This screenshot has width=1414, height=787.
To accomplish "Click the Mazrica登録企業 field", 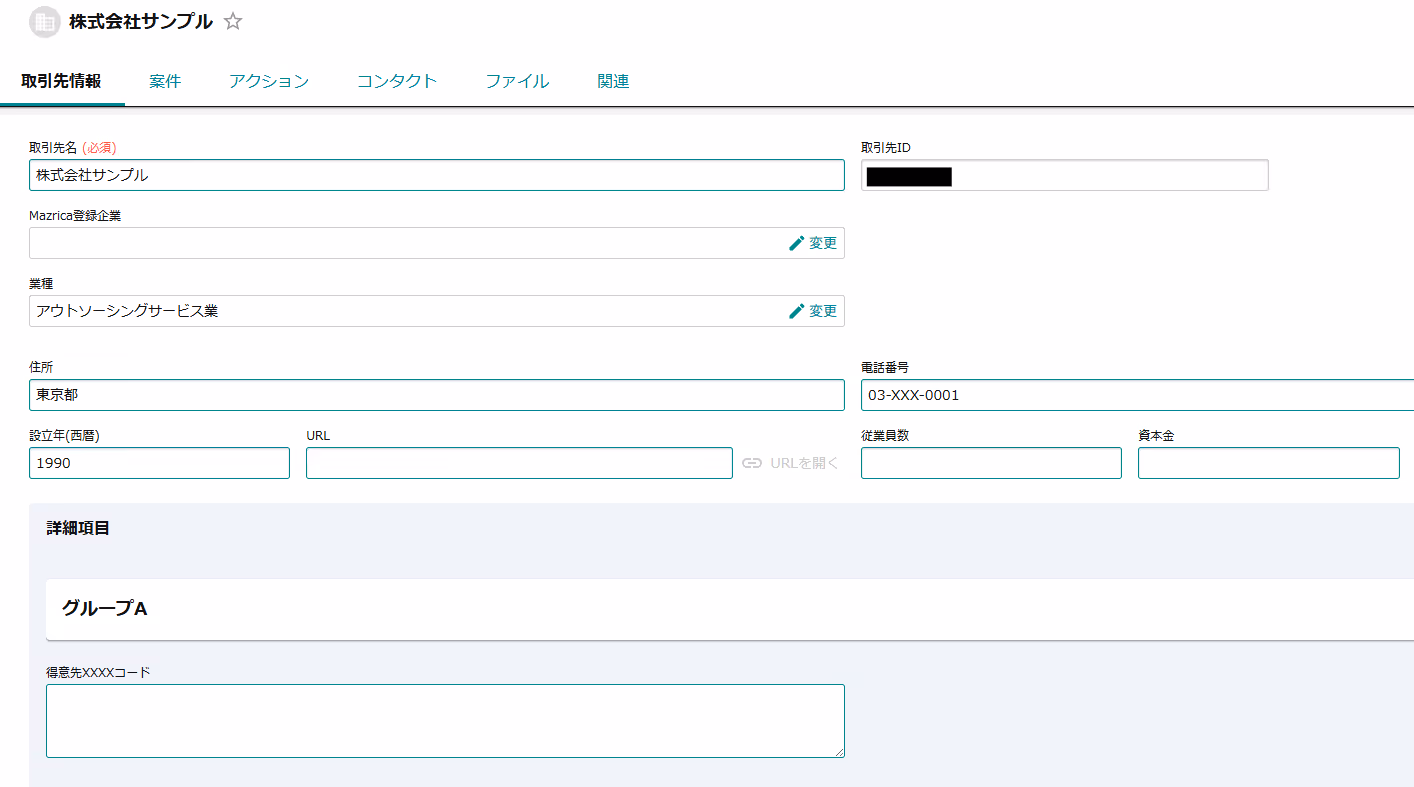I will pyautogui.click(x=437, y=243).
